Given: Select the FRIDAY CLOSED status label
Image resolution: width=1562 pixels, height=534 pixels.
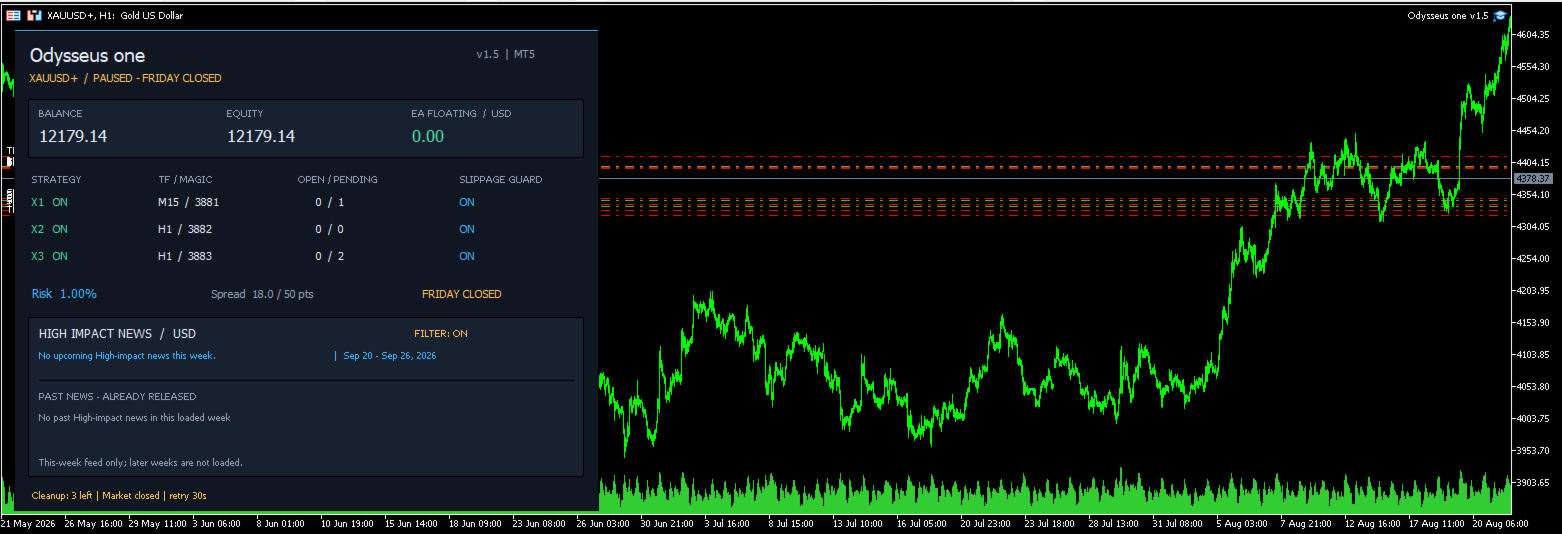Looking at the screenshot, I should click(462, 294).
